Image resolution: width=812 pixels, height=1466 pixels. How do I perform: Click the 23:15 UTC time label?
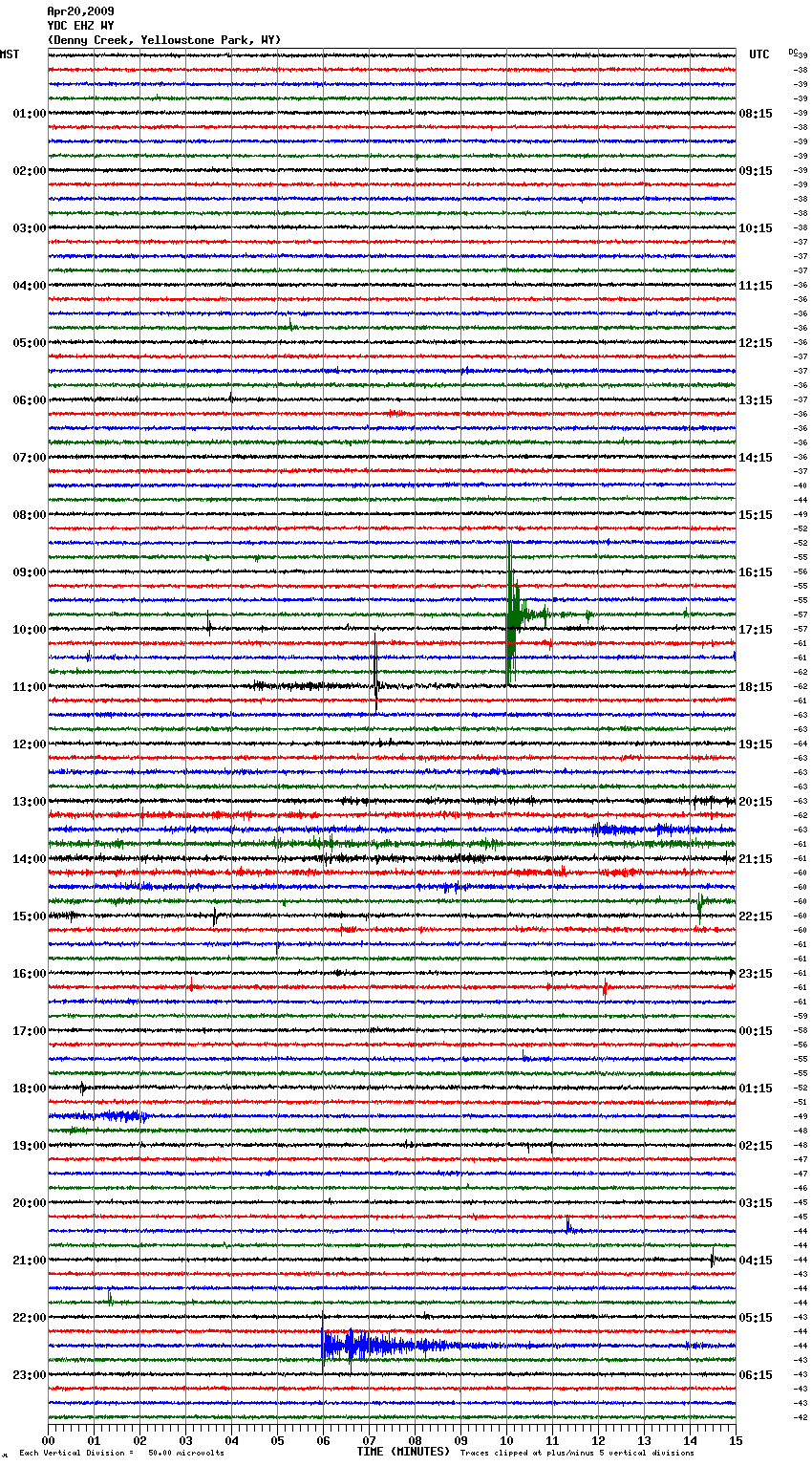(x=756, y=974)
